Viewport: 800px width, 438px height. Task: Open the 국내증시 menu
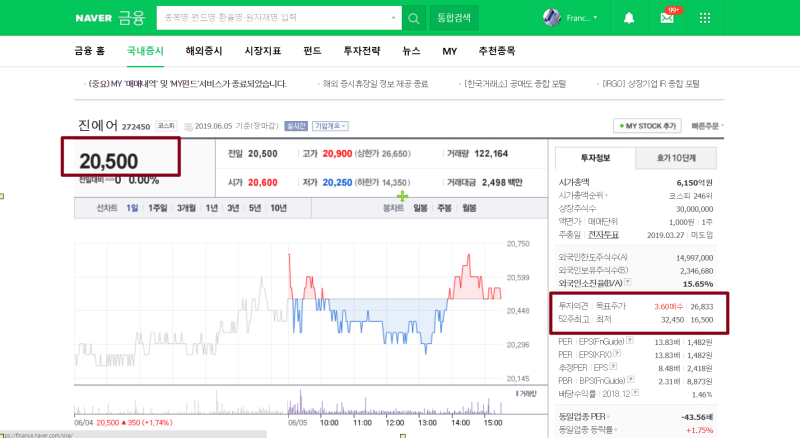[145, 51]
